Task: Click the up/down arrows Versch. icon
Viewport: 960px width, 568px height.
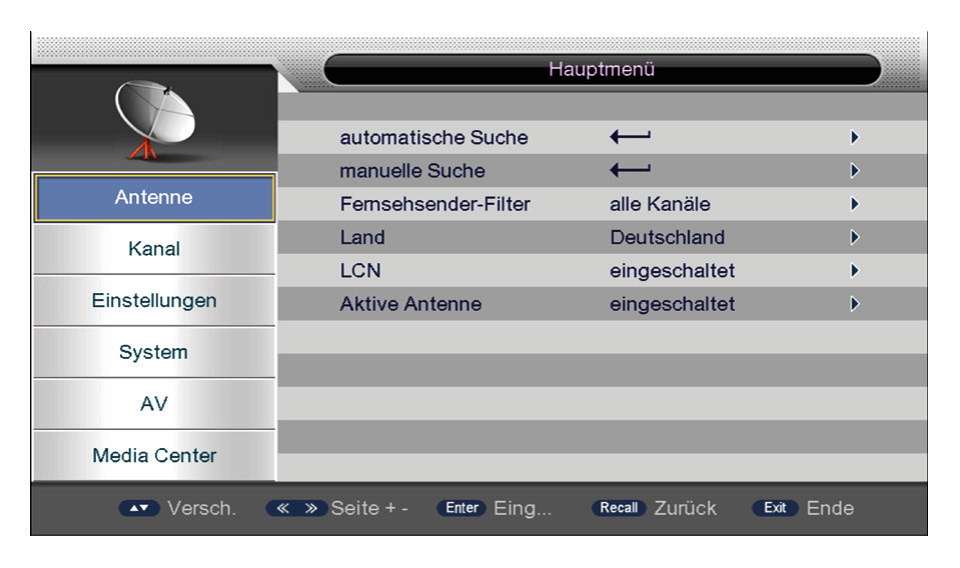Action: [x=139, y=508]
